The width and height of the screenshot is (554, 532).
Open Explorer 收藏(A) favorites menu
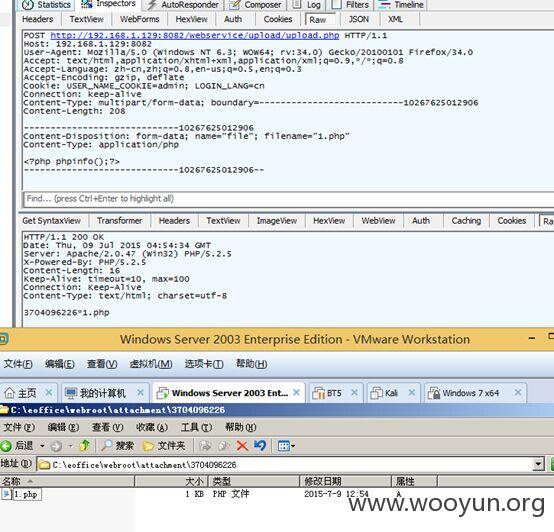point(152,427)
